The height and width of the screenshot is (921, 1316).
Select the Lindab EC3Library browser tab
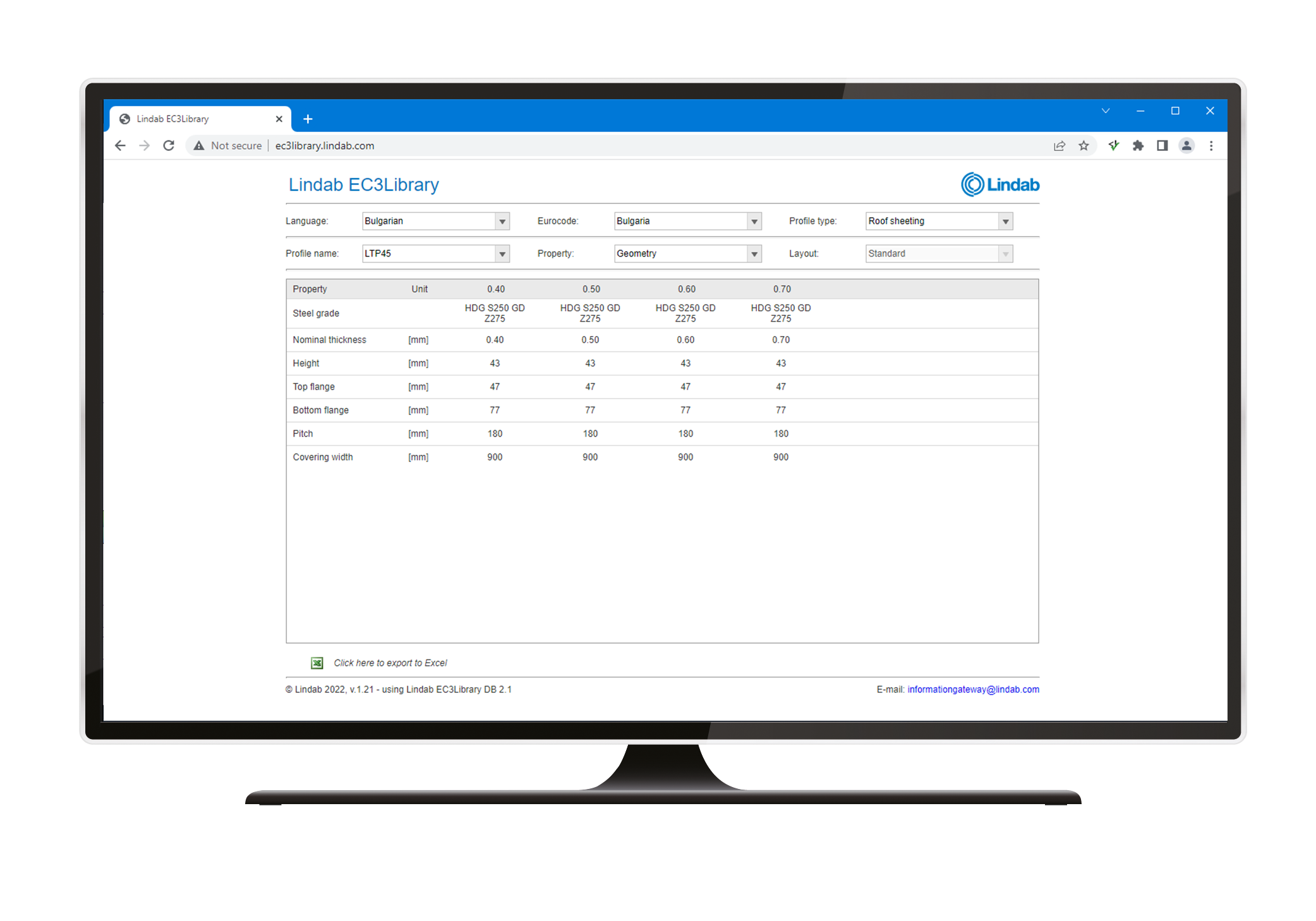click(x=190, y=119)
